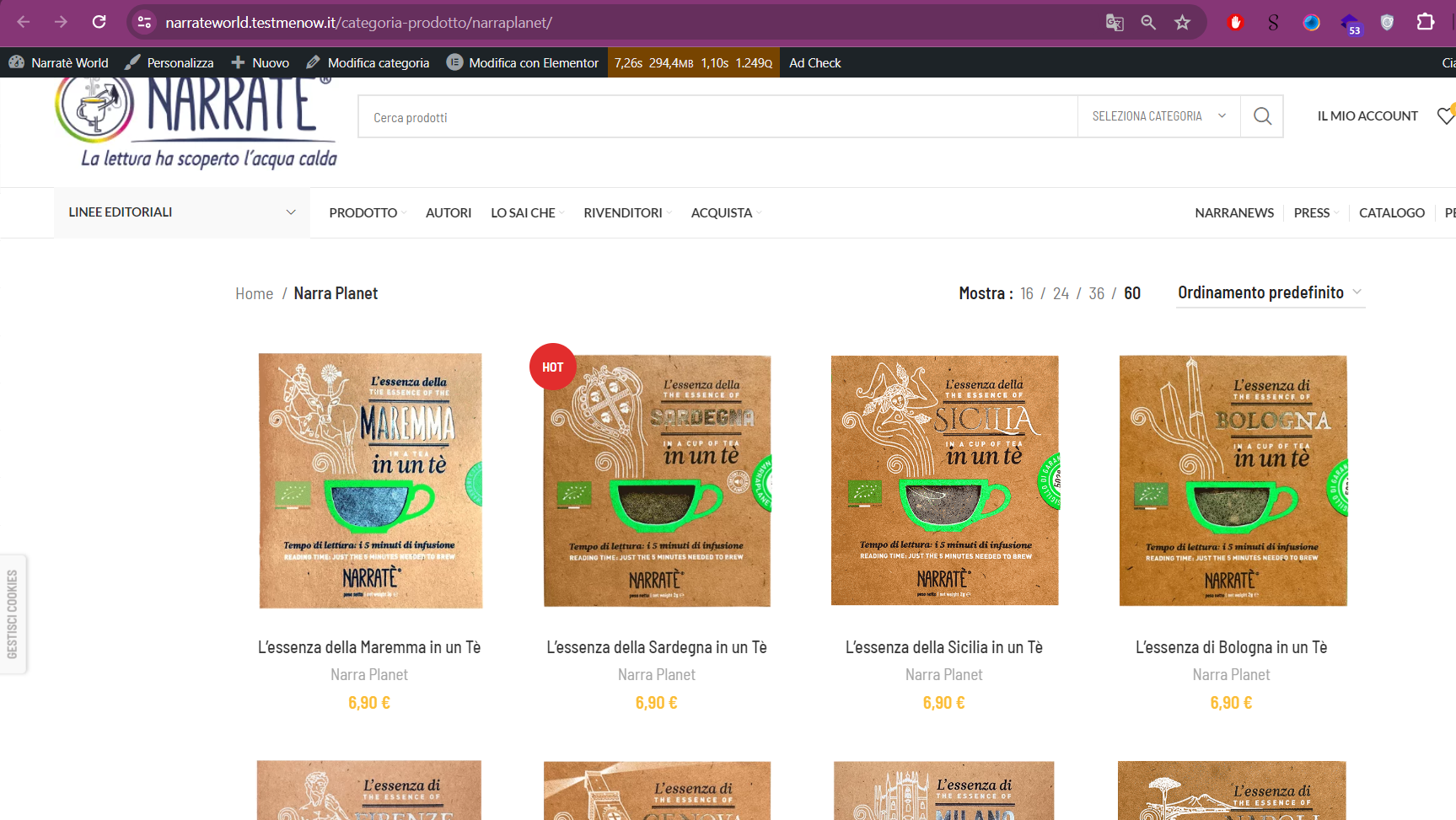Image resolution: width=1456 pixels, height=820 pixels.
Task: Click the shield extension icon
Action: pyautogui.click(x=1387, y=23)
